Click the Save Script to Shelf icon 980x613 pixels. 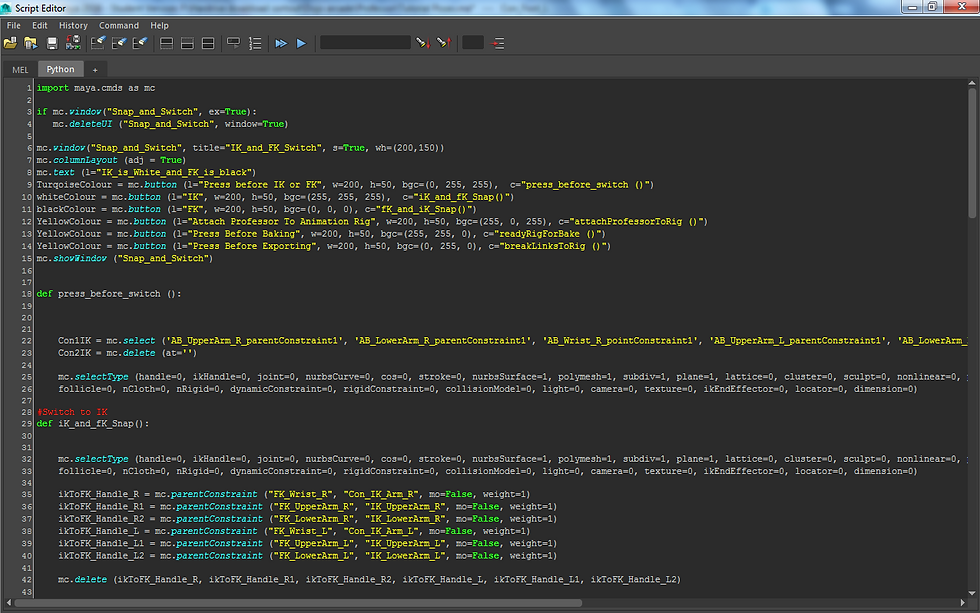point(73,43)
